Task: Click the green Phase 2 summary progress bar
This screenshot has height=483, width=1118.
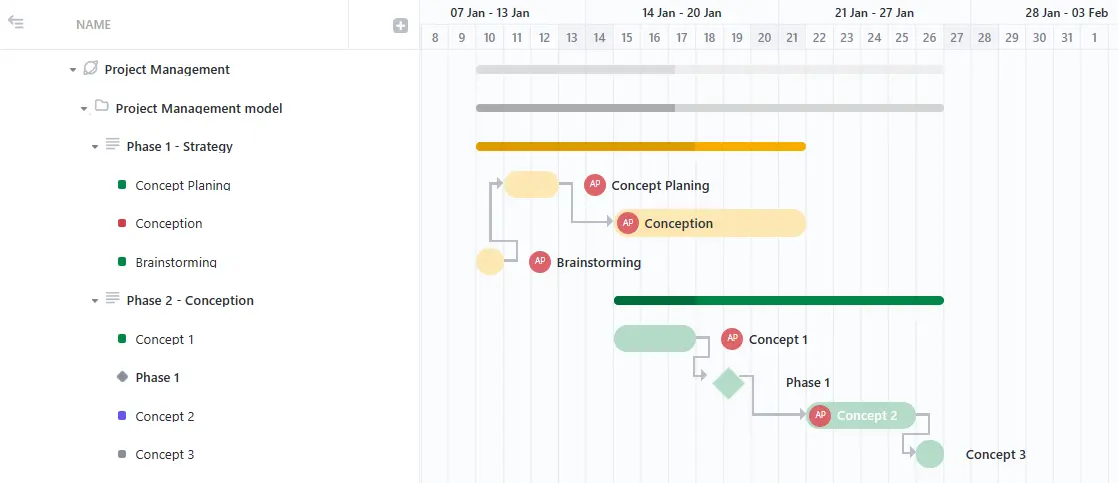Action: pos(779,300)
